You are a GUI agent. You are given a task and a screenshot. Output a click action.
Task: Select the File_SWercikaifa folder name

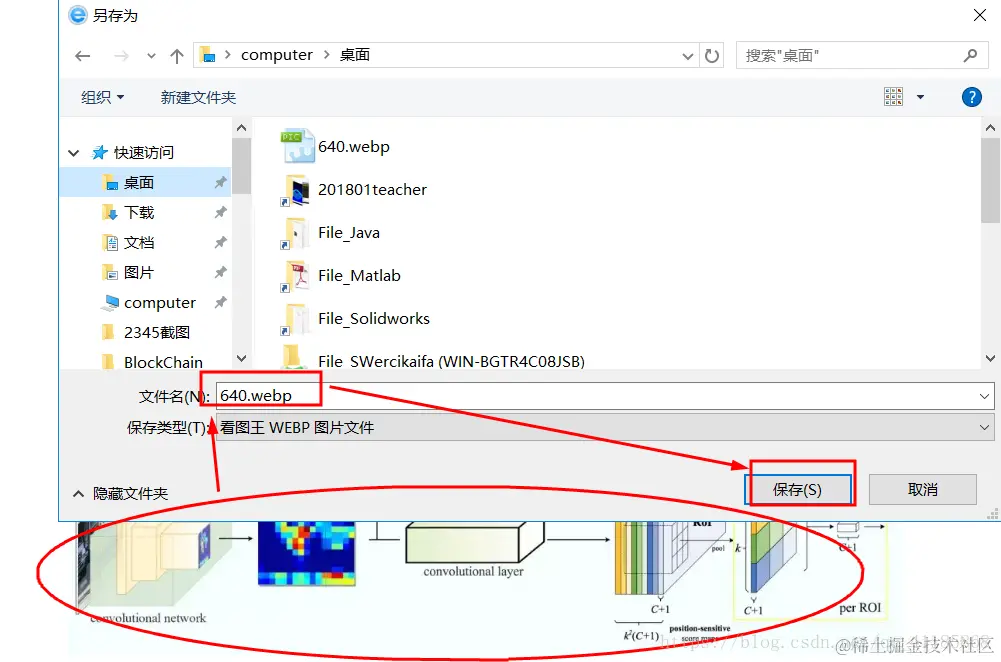pyautogui.click(x=451, y=361)
